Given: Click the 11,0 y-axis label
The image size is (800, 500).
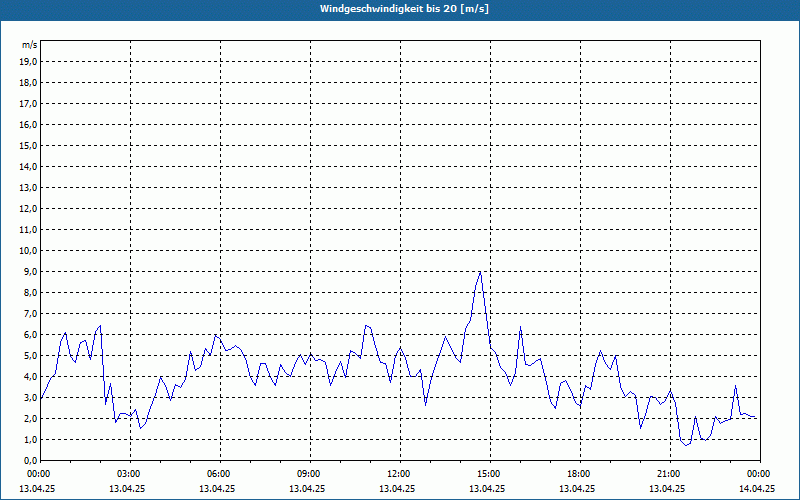Looking at the screenshot, I should coord(29,230).
